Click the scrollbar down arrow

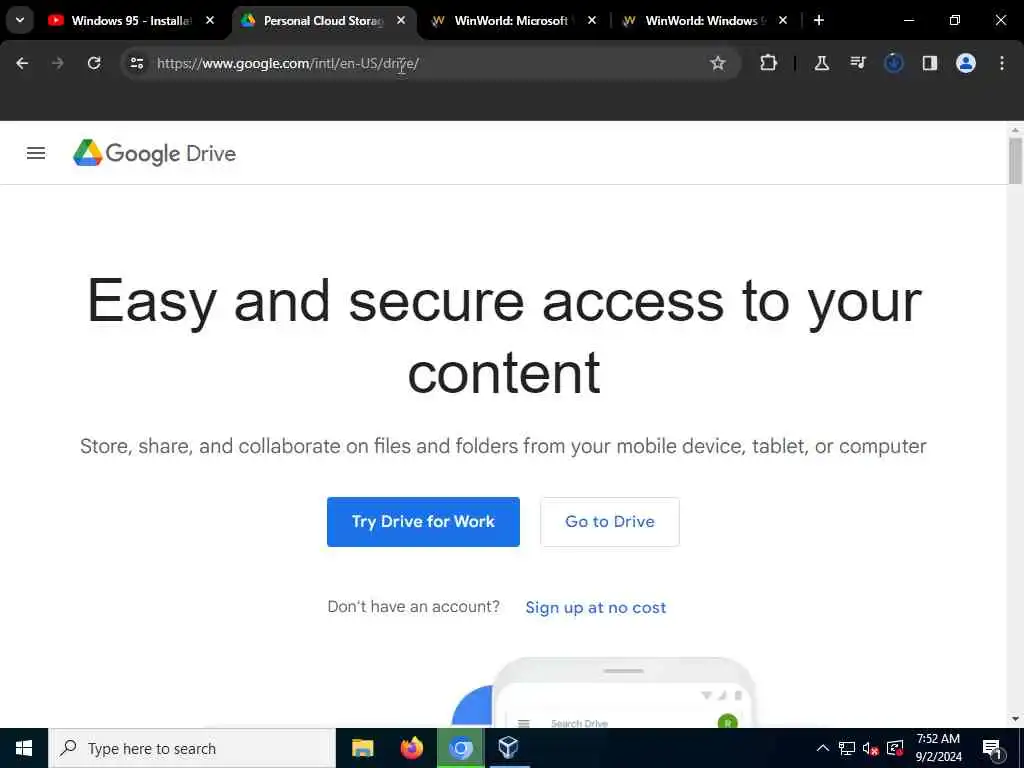click(1015, 719)
